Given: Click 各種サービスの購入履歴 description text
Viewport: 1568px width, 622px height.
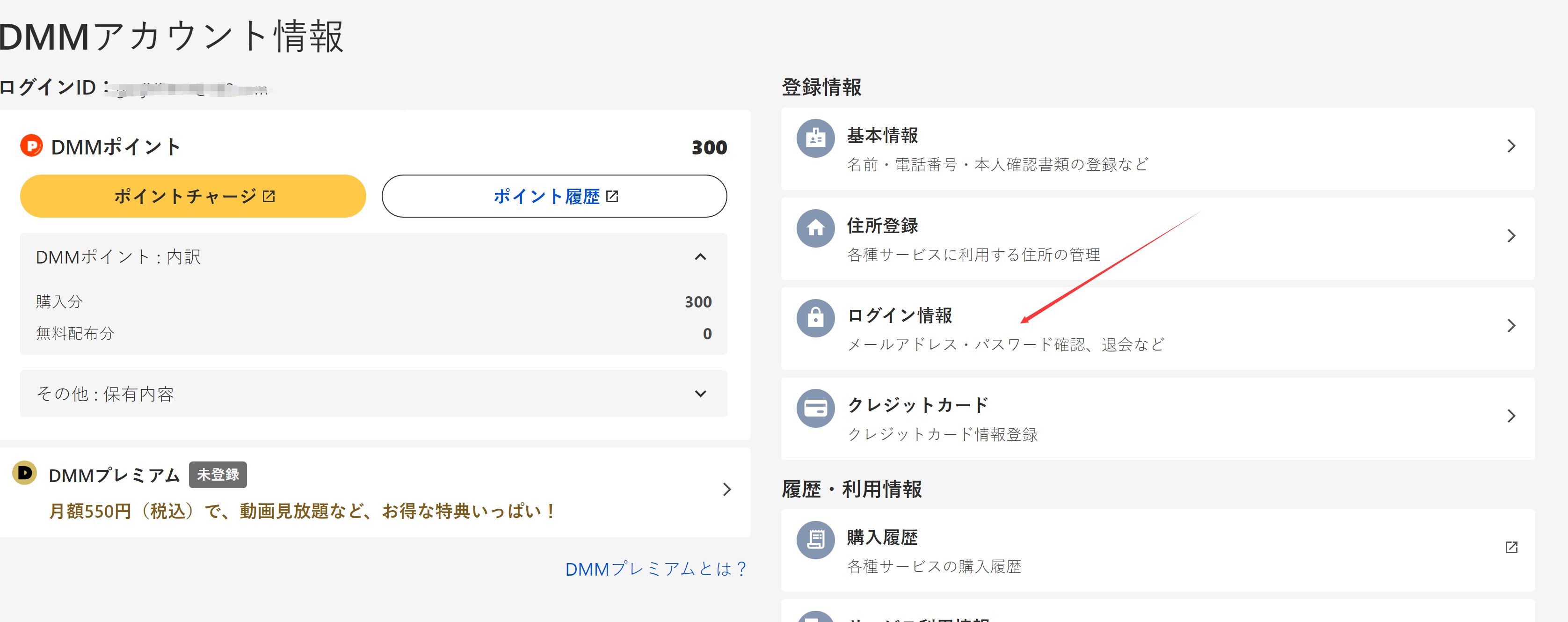Looking at the screenshot, I should click(x=934, y=567).
